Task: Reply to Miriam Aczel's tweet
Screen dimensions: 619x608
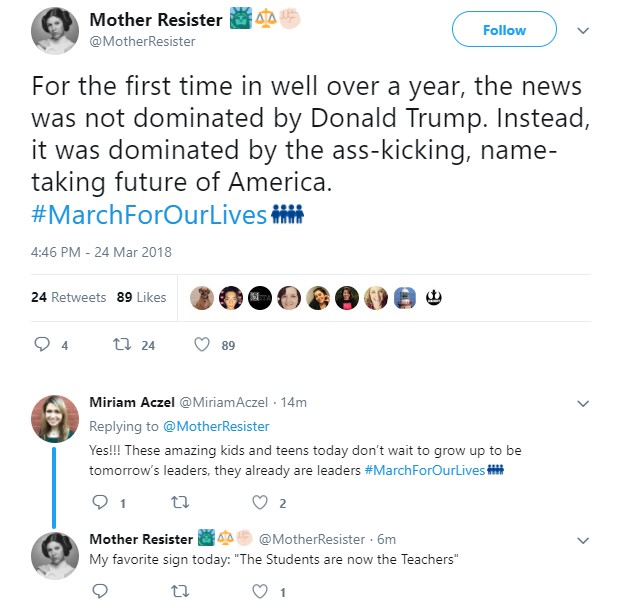Action: point(98,503)
